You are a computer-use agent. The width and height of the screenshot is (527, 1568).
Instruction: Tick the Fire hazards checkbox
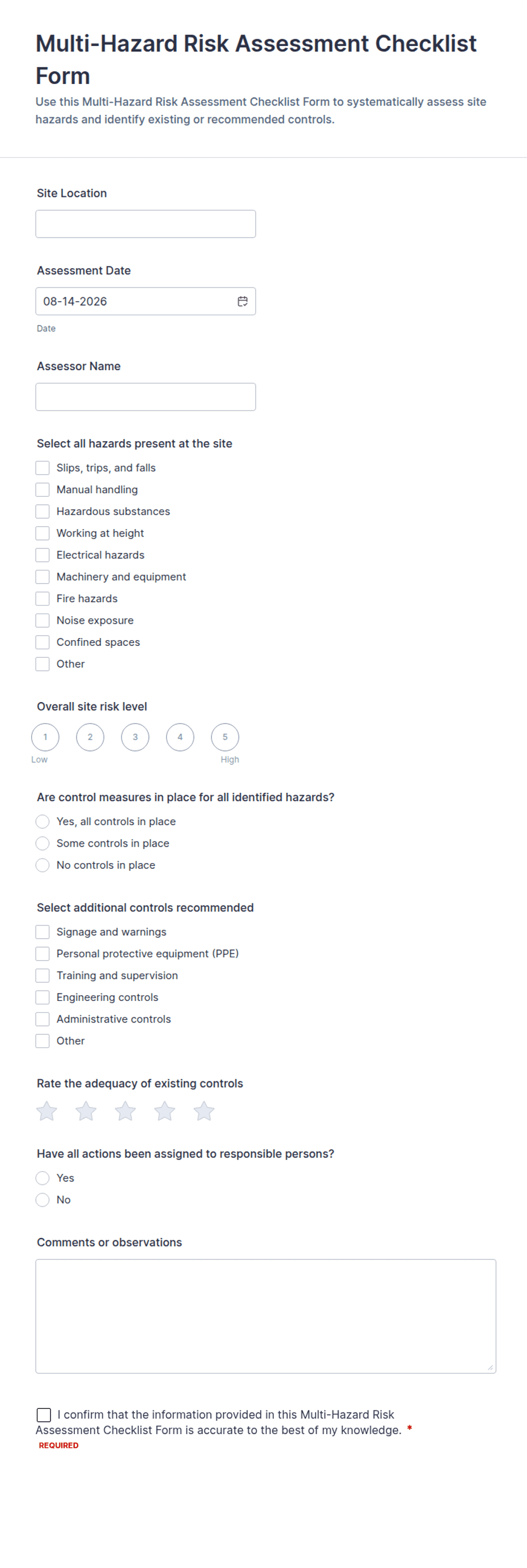pos(42,598)
